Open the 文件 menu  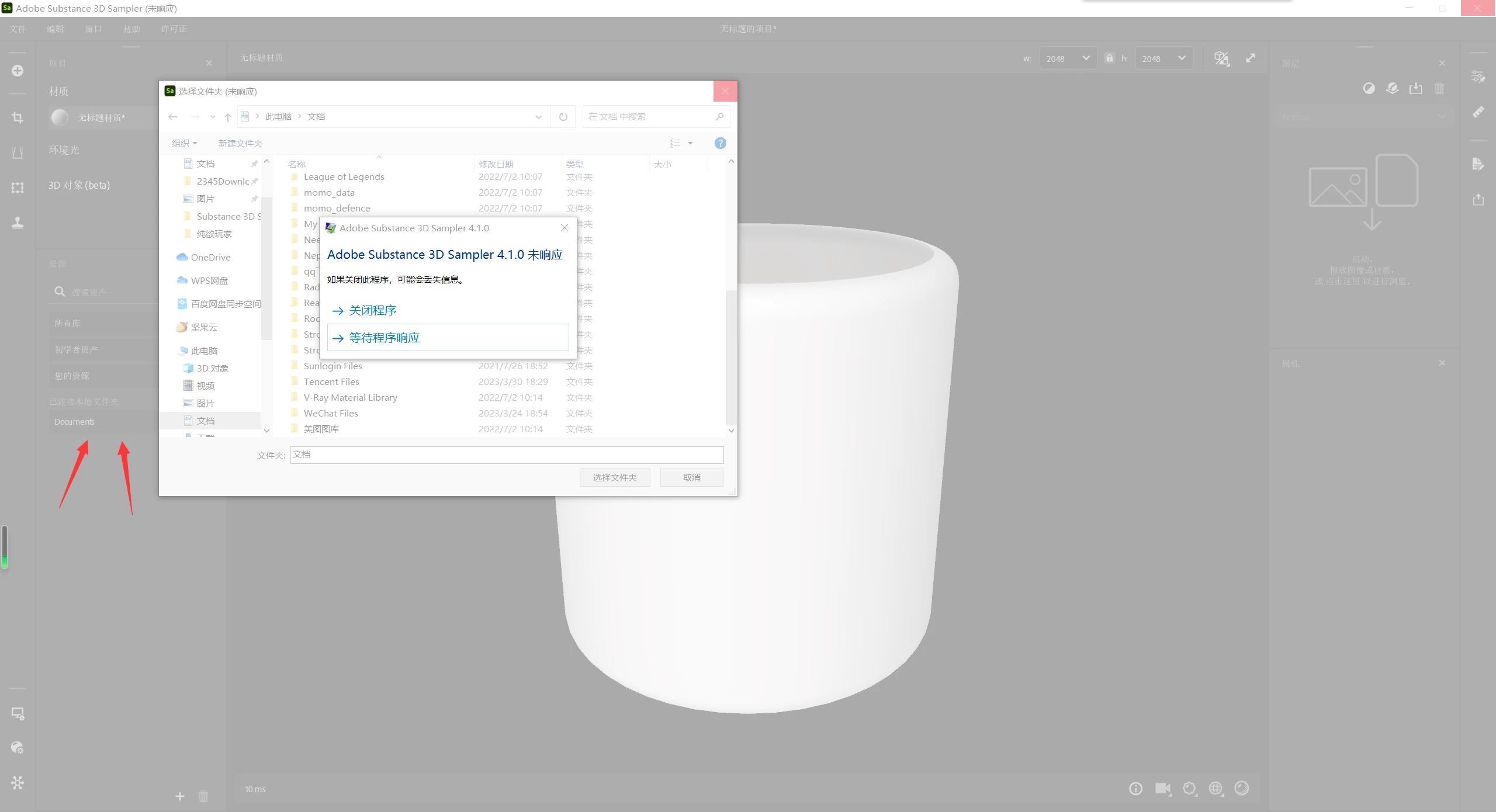point(18,29)
